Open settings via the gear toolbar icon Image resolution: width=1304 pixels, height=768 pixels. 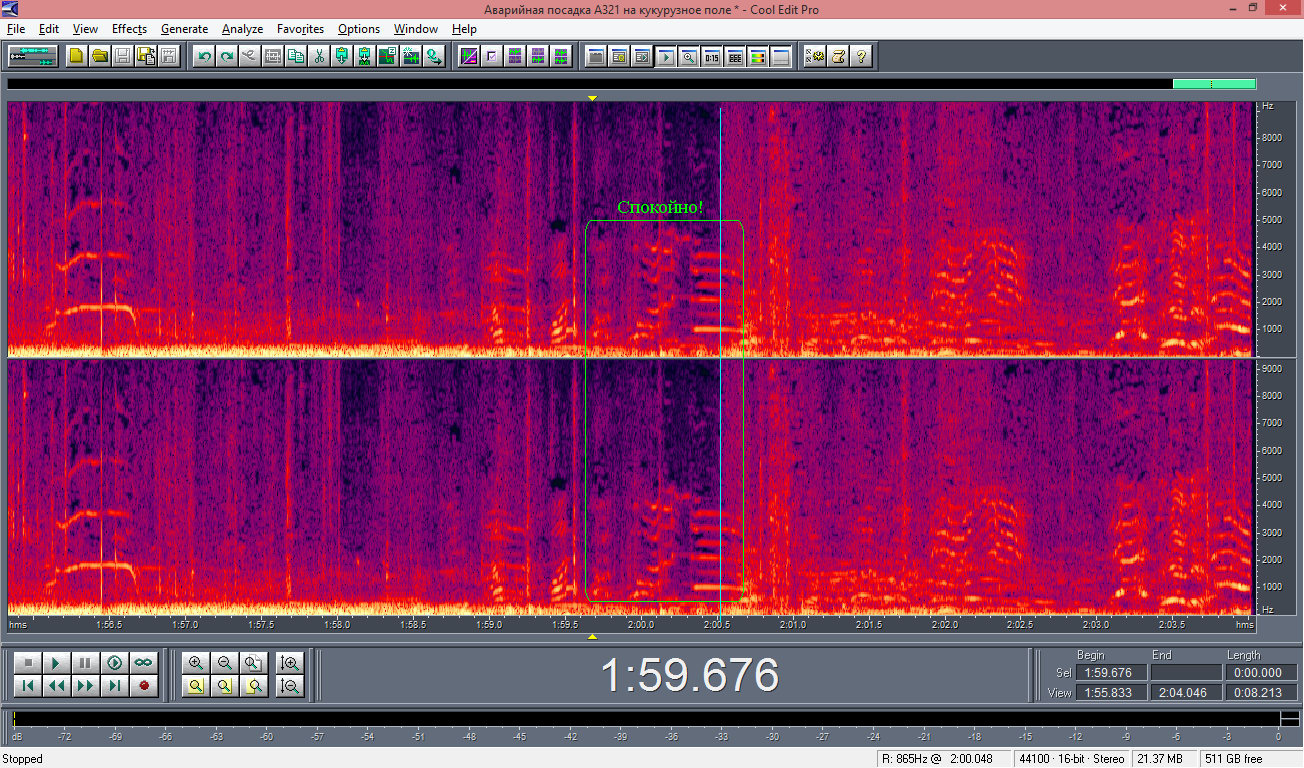[x=815, y=56]
